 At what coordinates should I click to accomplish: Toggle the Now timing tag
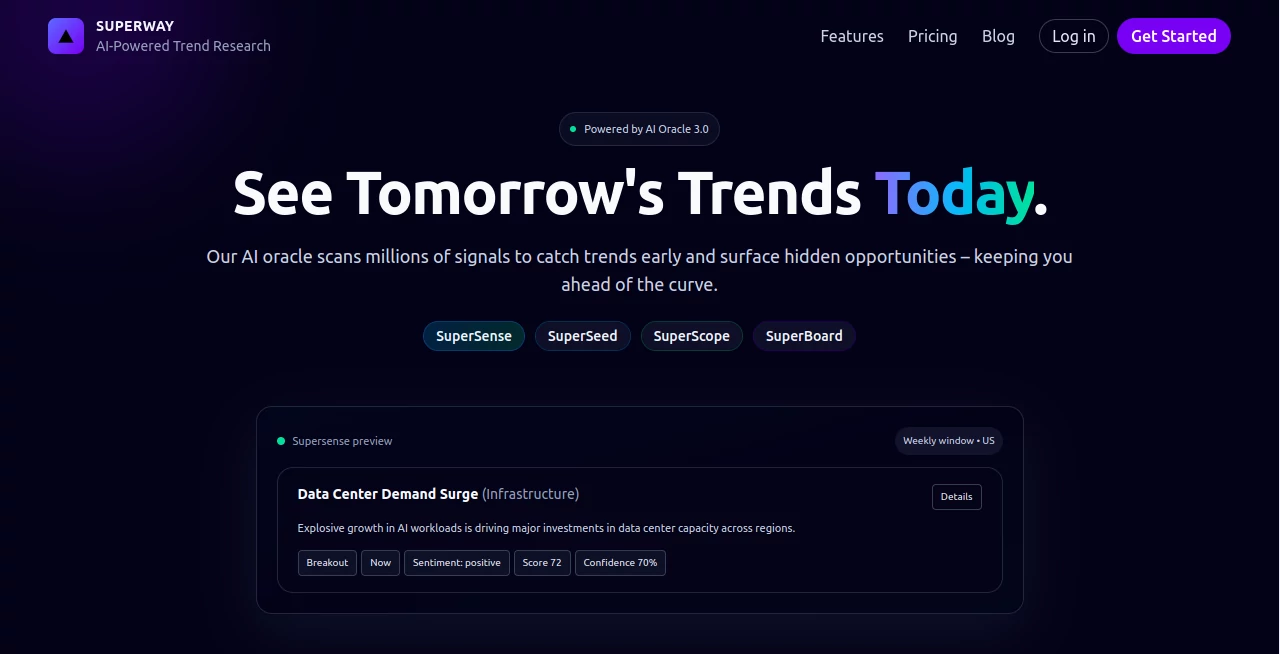(x=380, y=562)
